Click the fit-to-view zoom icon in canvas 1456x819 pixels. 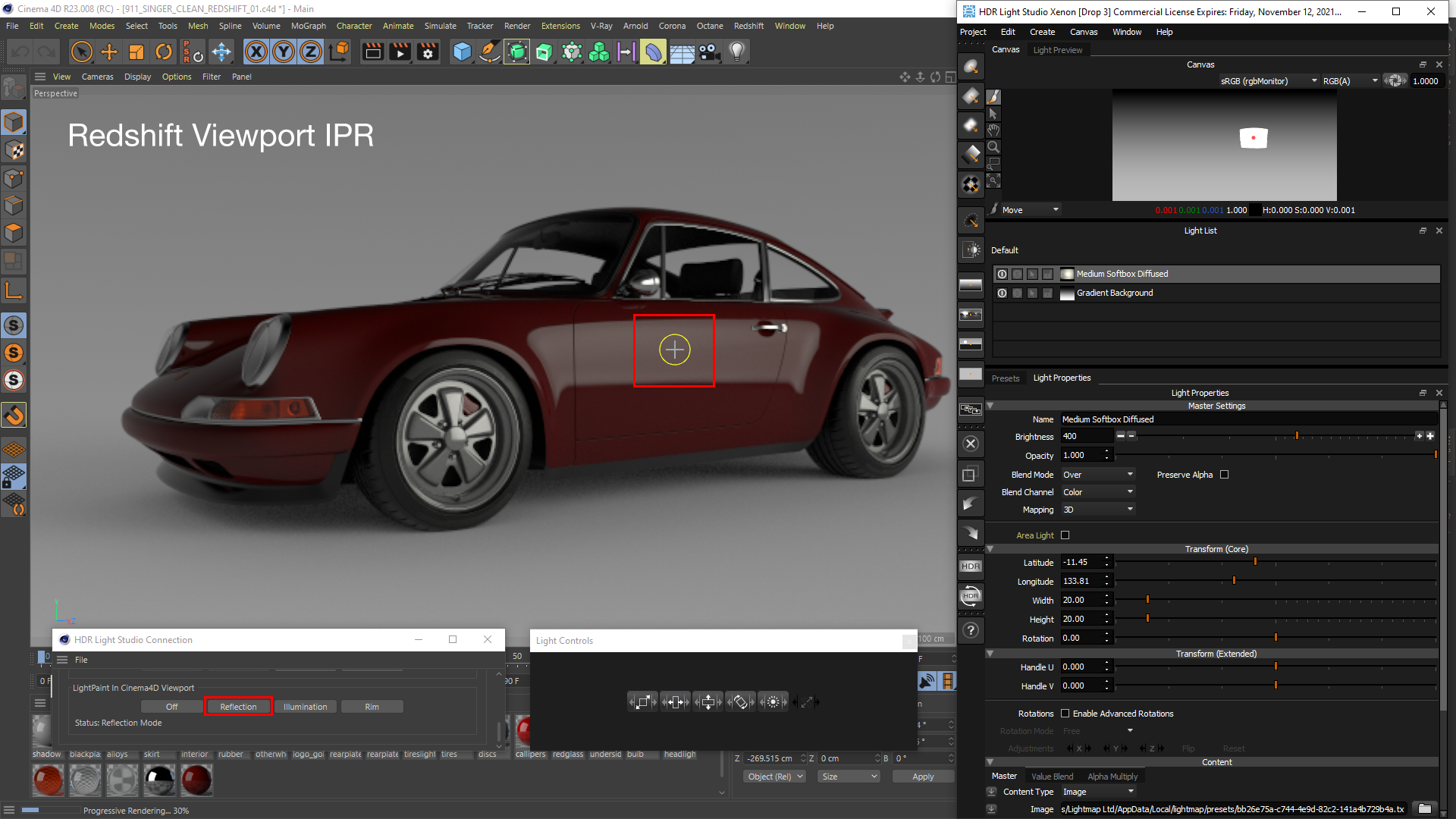(993, 180)
